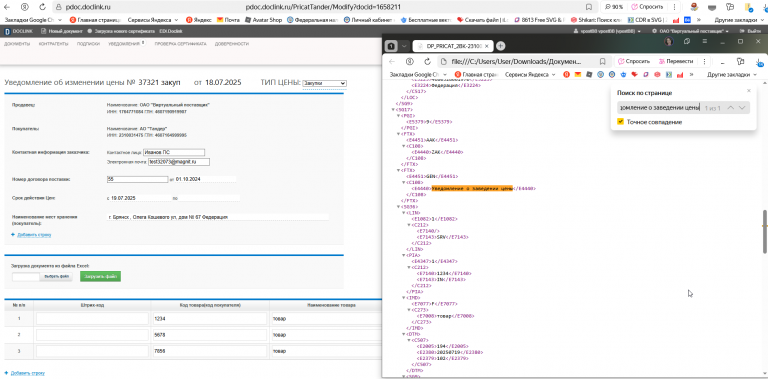Click Перевести in the XML window

[x=676, y=62]
